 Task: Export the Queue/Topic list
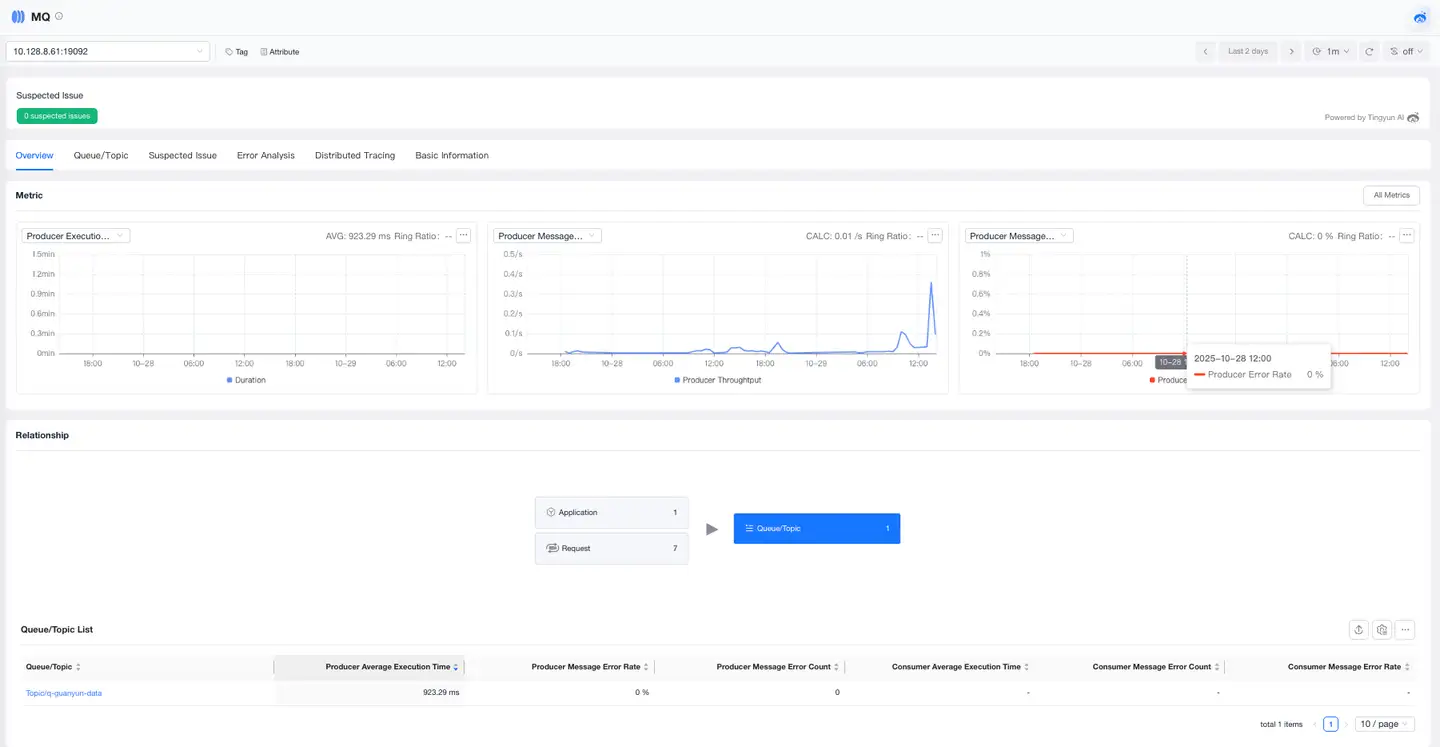[x=1358, y=629]
